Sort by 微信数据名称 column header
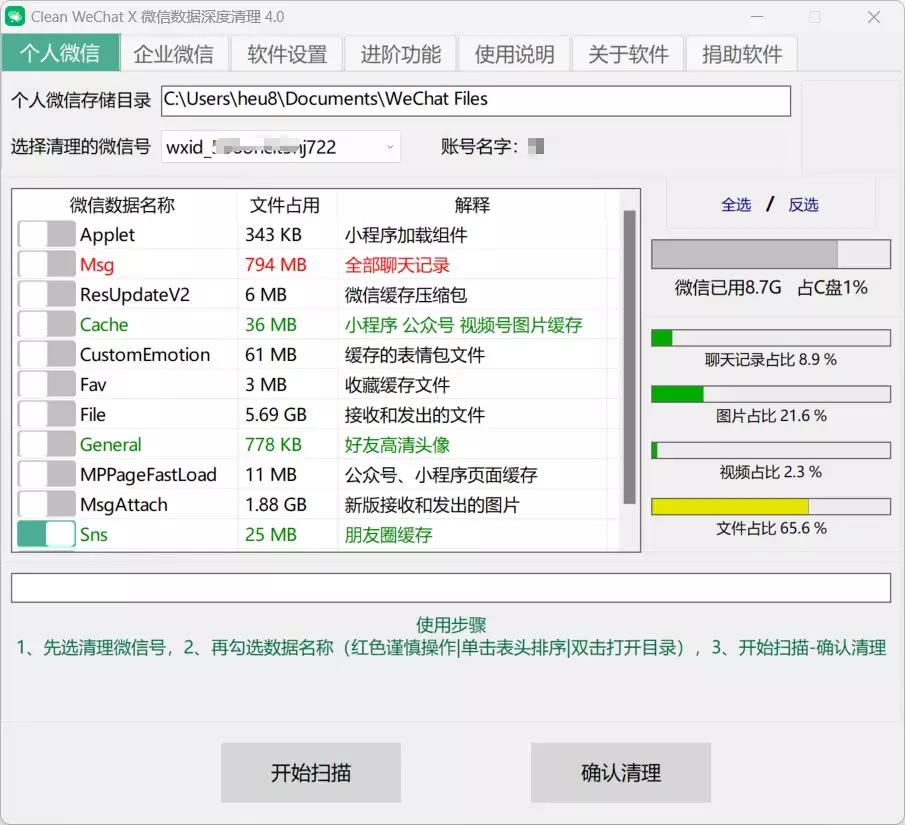The width and height of the screenshot is (905, 825). click(x=122, y=205)
